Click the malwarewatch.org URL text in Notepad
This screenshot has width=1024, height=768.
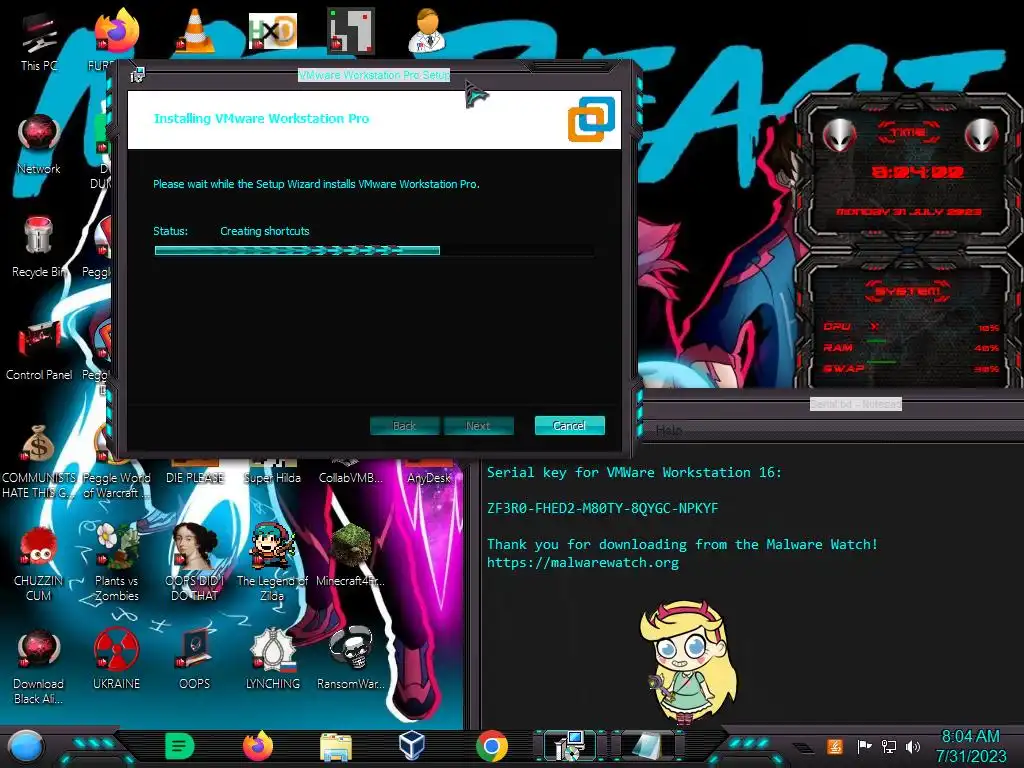(583, 562)
